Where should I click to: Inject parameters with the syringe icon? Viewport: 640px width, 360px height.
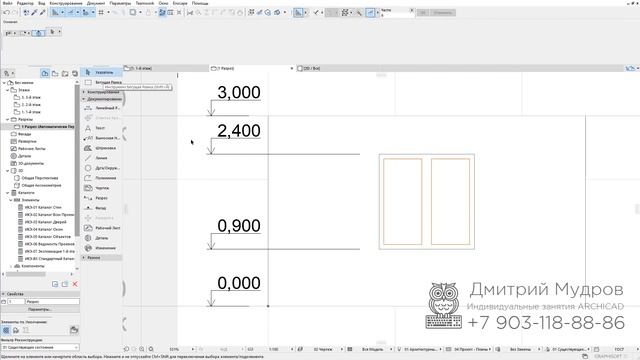coord(42,13)
